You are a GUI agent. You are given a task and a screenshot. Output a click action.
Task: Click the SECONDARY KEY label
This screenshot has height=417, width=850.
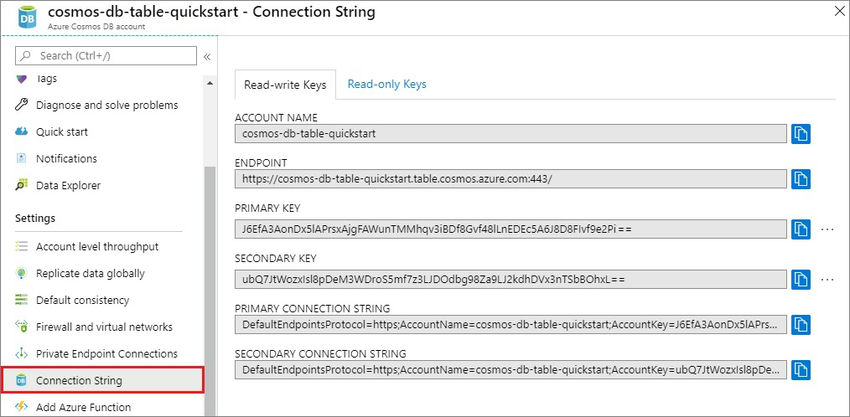click(275, 258)
